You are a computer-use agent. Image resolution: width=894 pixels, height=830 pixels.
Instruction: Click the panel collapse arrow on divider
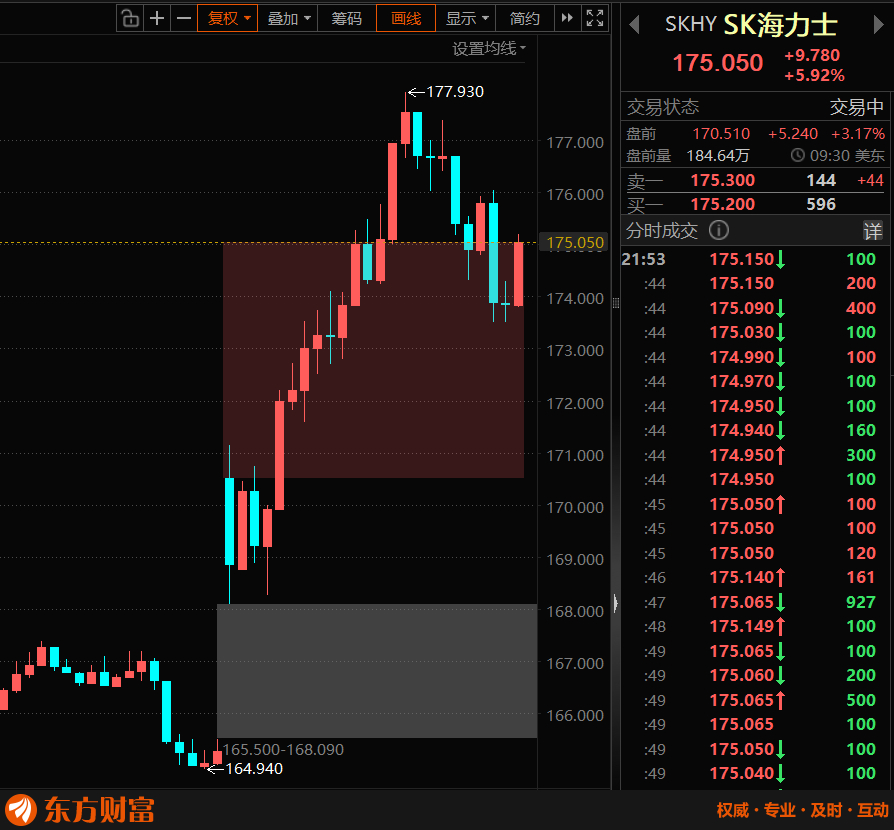click(616, 603)
